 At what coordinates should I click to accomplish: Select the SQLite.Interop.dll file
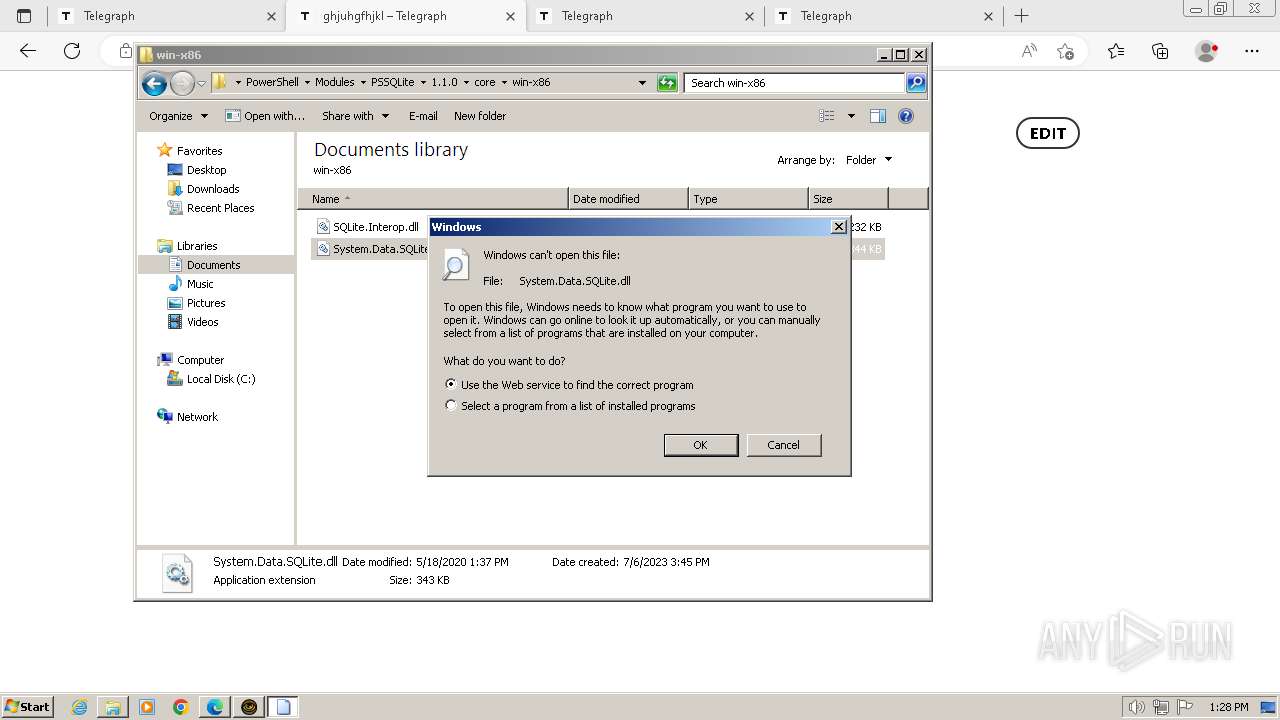(367, 227)
